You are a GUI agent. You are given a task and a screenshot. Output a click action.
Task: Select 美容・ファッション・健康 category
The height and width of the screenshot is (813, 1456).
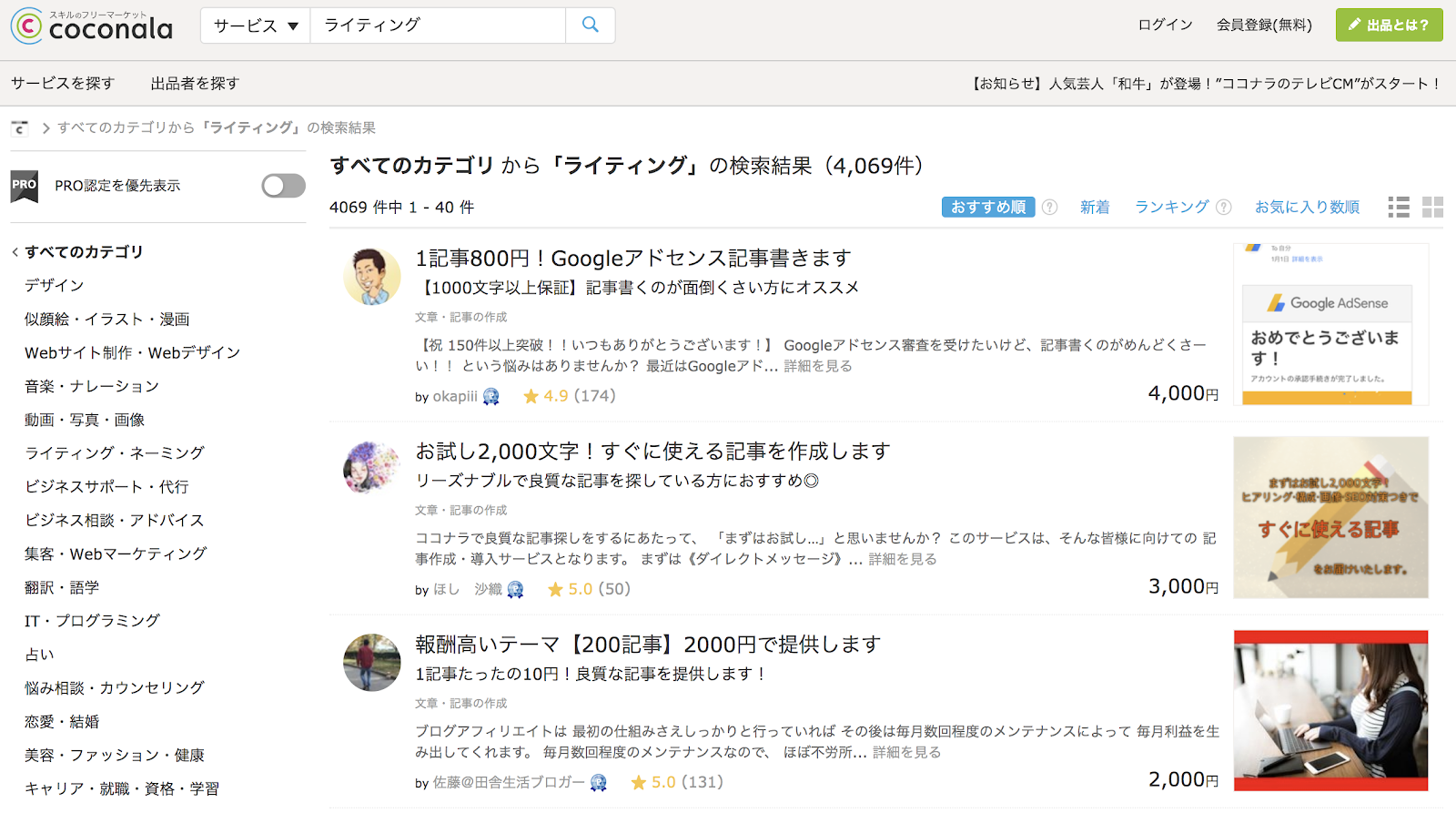tap(115, 756)
